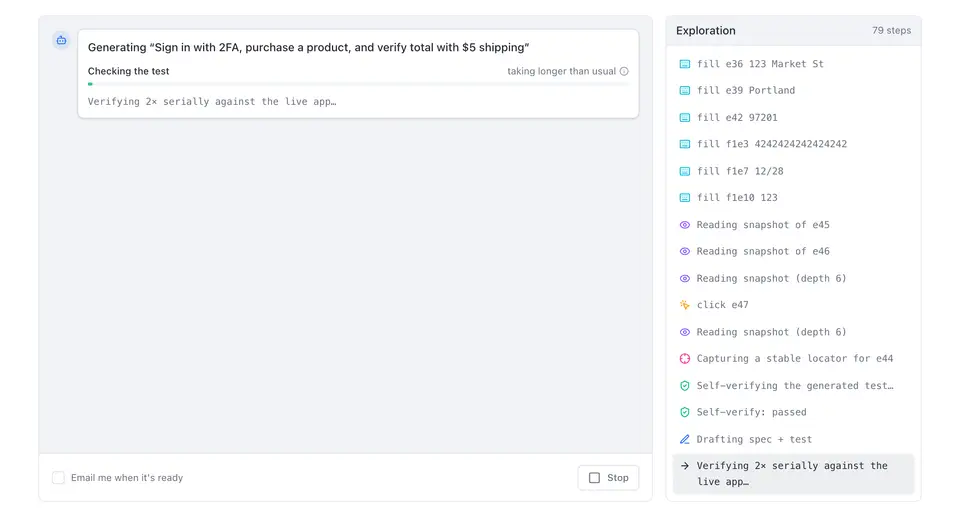Click the info icon beside taking longer than usual
The height and width of the screenshot is (521, 960).
coord(624,71)
